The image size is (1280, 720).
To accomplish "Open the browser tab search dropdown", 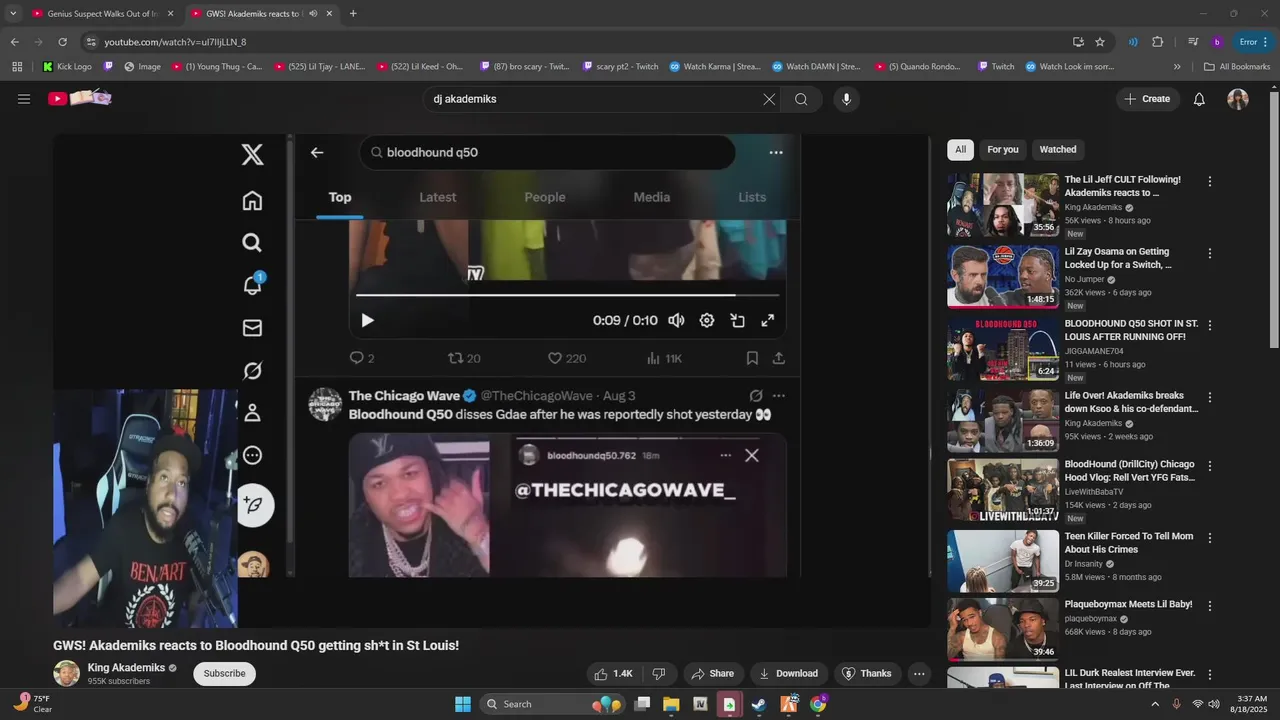I will [x=13, y=13].
